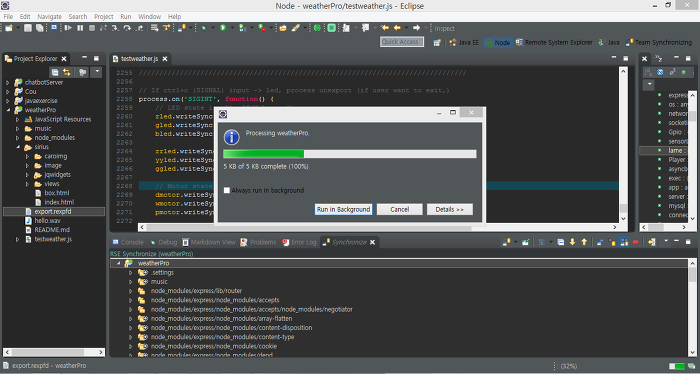This screenshot has width=700, height=374.
Task: Expand the .settings node in Synchronize view
Action: point(130,273)
